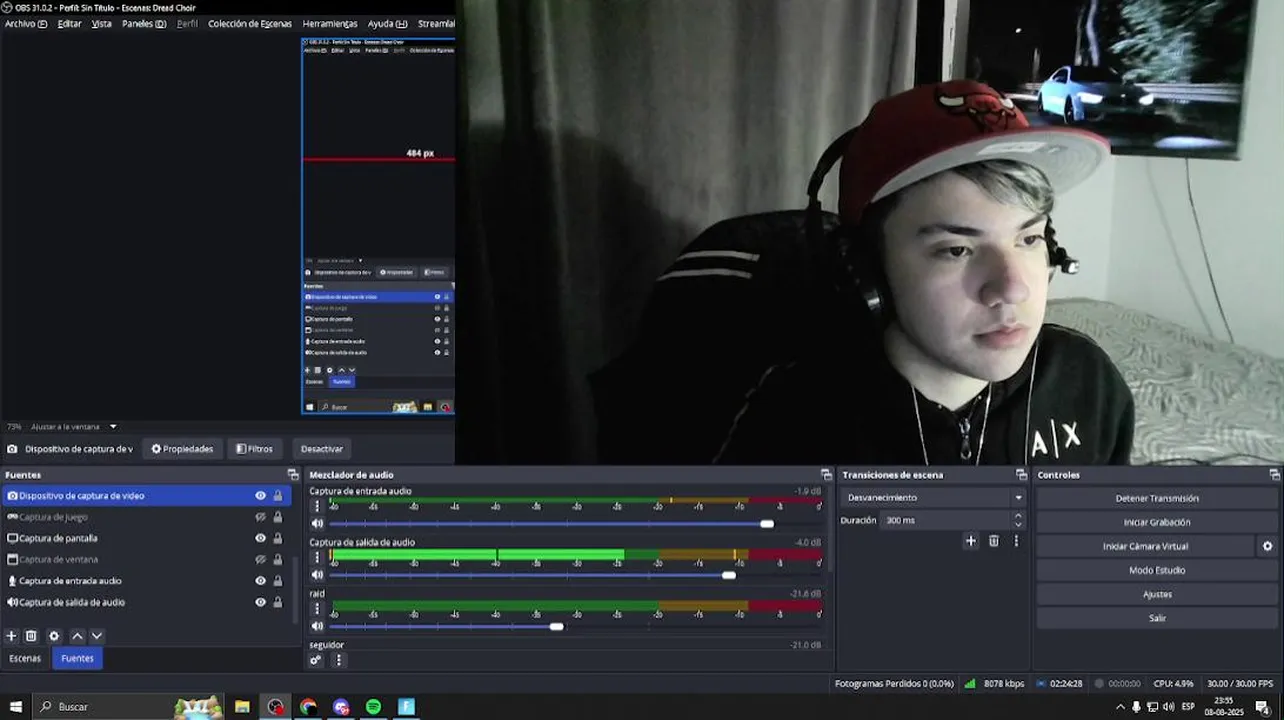Click the Salir button

click(x=1157, y=618)
